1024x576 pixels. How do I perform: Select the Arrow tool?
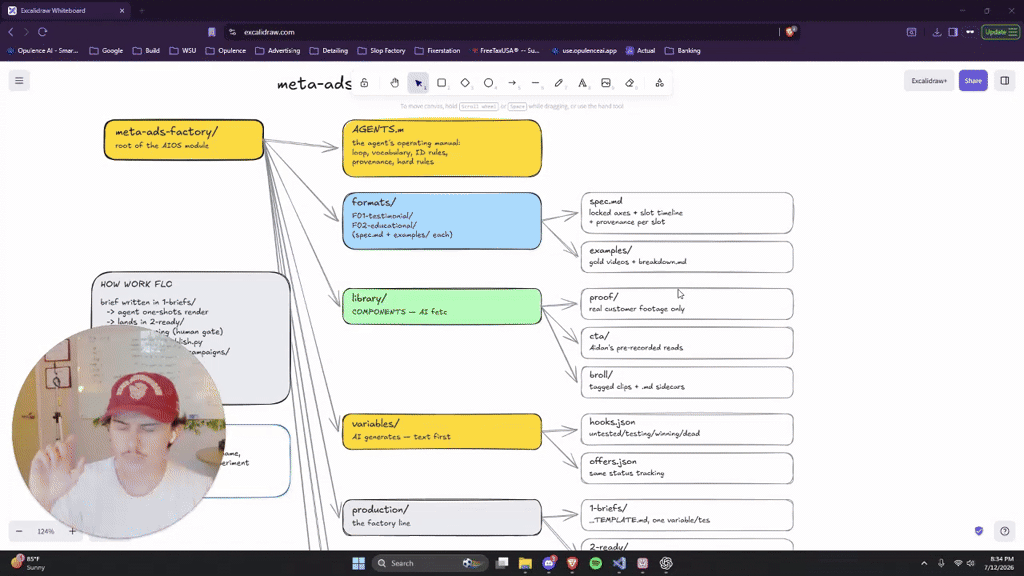point(512,83)
